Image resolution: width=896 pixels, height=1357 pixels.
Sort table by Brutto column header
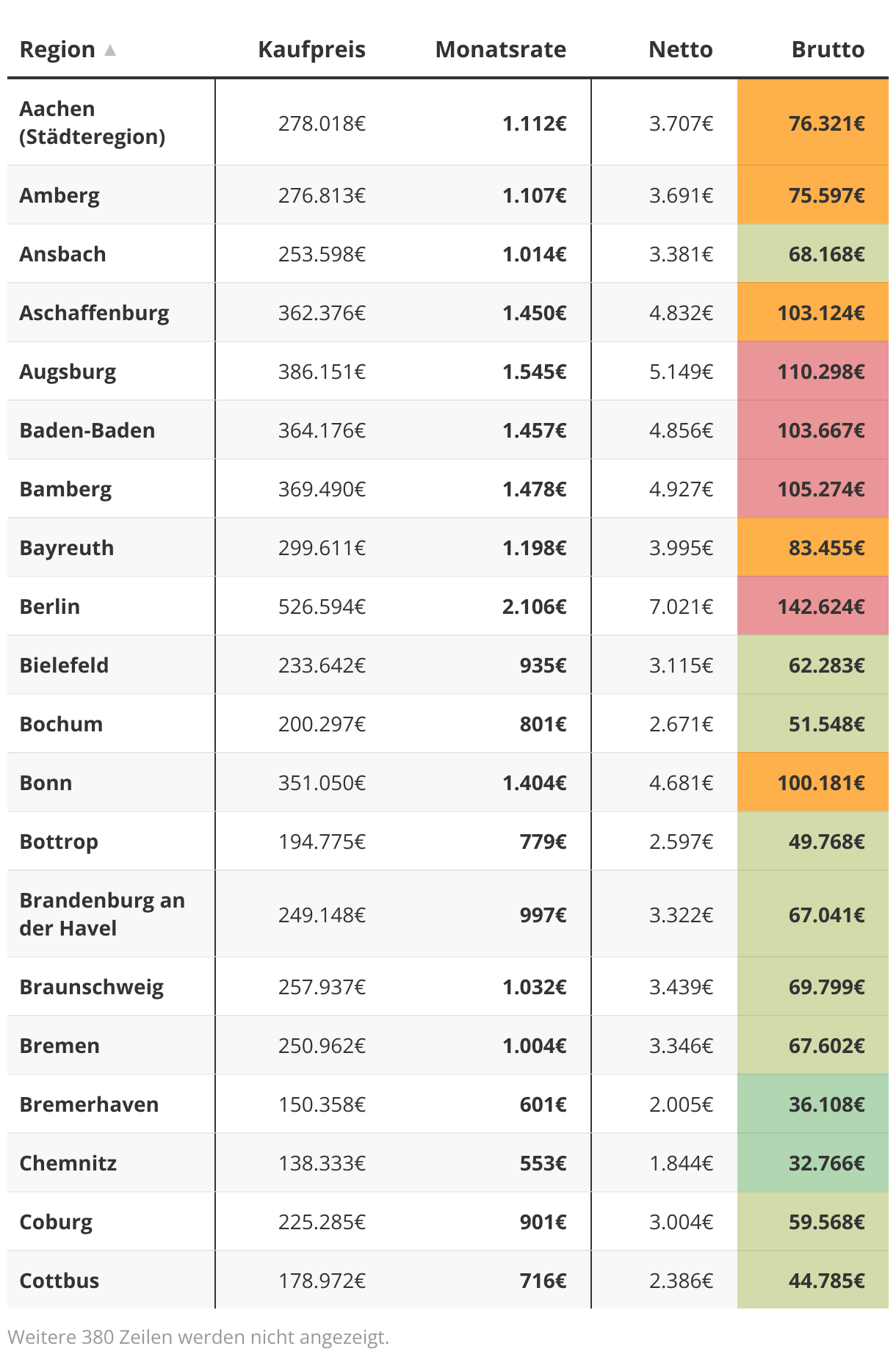point(828,49)
